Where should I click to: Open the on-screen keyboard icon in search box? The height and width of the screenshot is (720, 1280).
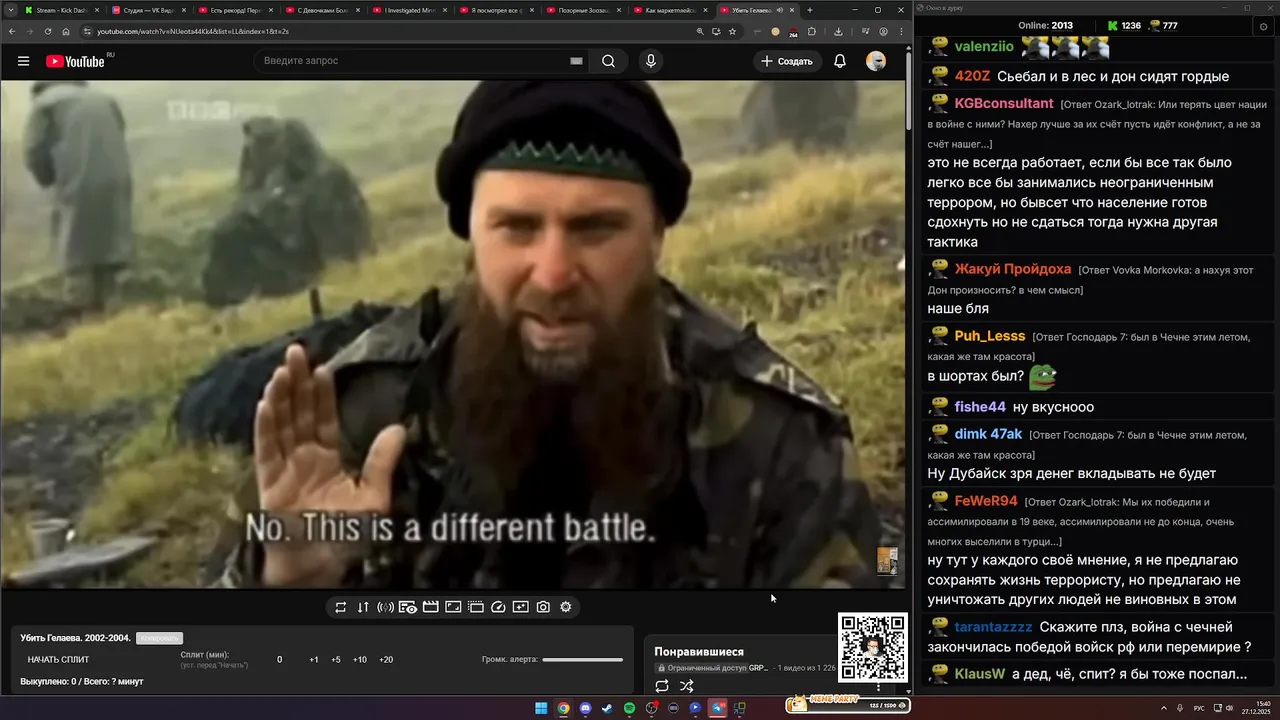tap(576, 61)
